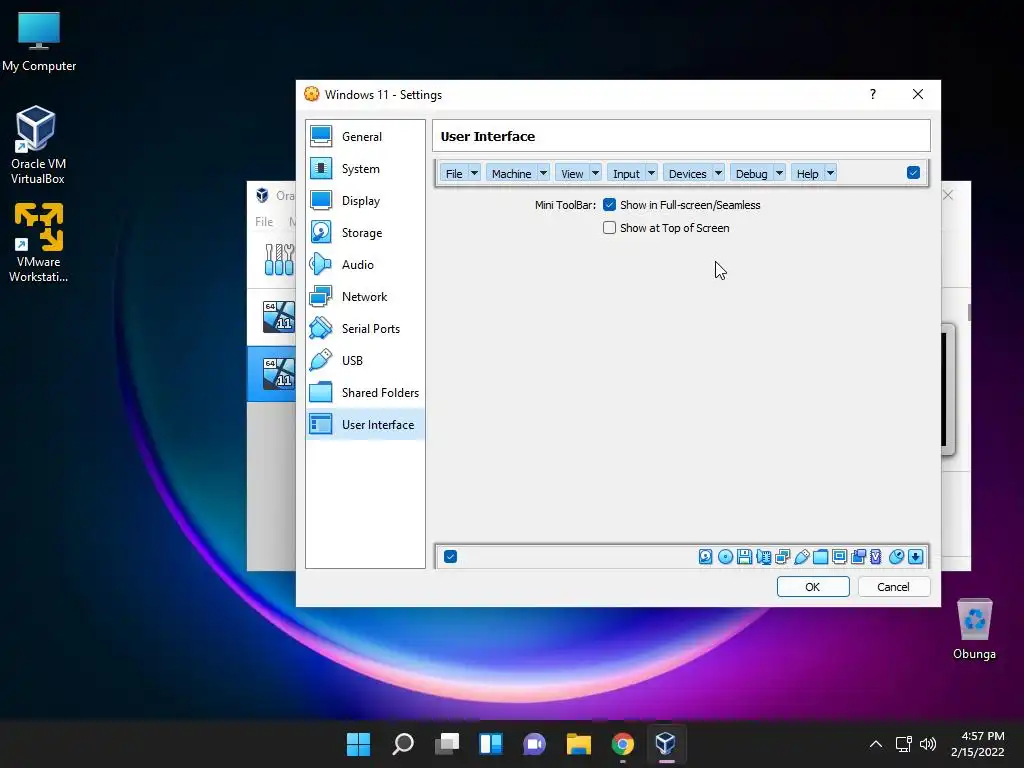Screen dimensions: 1024x768
Task: Click the tools icon in VirtualBox Manager
Action: click(280, 259)
